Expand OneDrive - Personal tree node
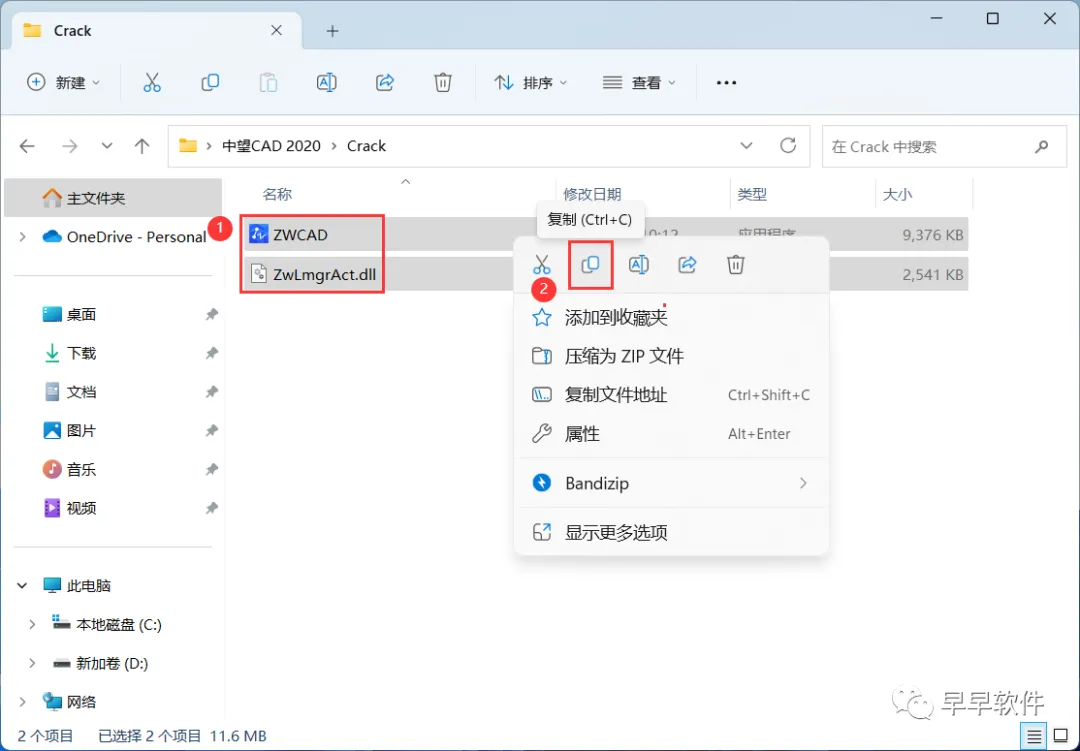 pyautogui.click(x=23, y=237)
